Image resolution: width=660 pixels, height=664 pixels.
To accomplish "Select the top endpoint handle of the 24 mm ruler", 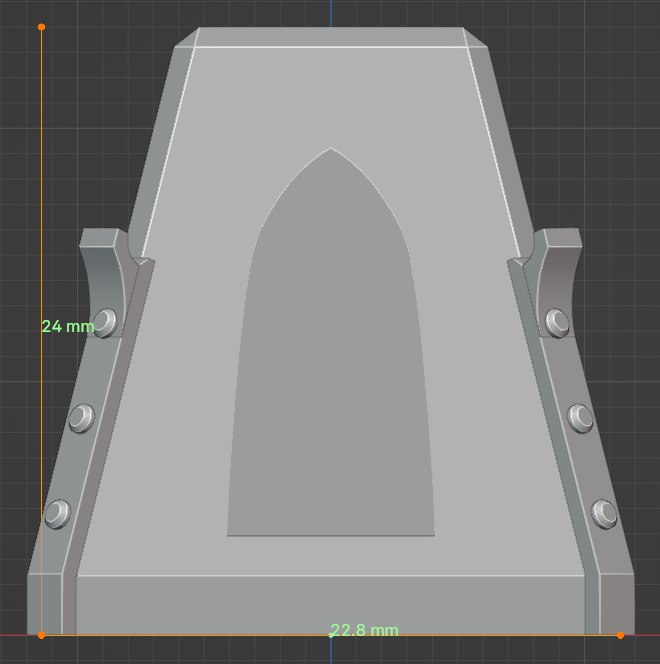I will [x=41, y=27].
